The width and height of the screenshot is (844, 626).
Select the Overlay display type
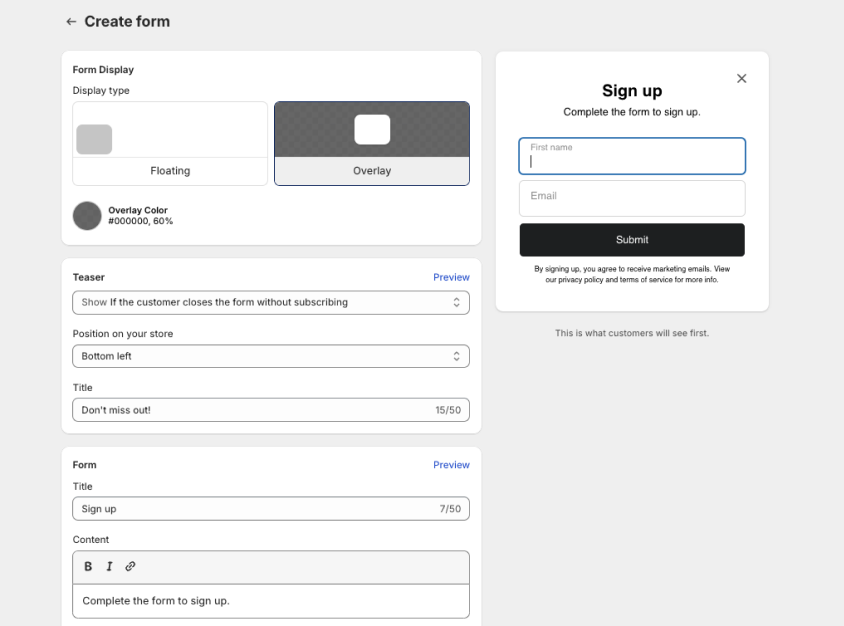[372, 144]
